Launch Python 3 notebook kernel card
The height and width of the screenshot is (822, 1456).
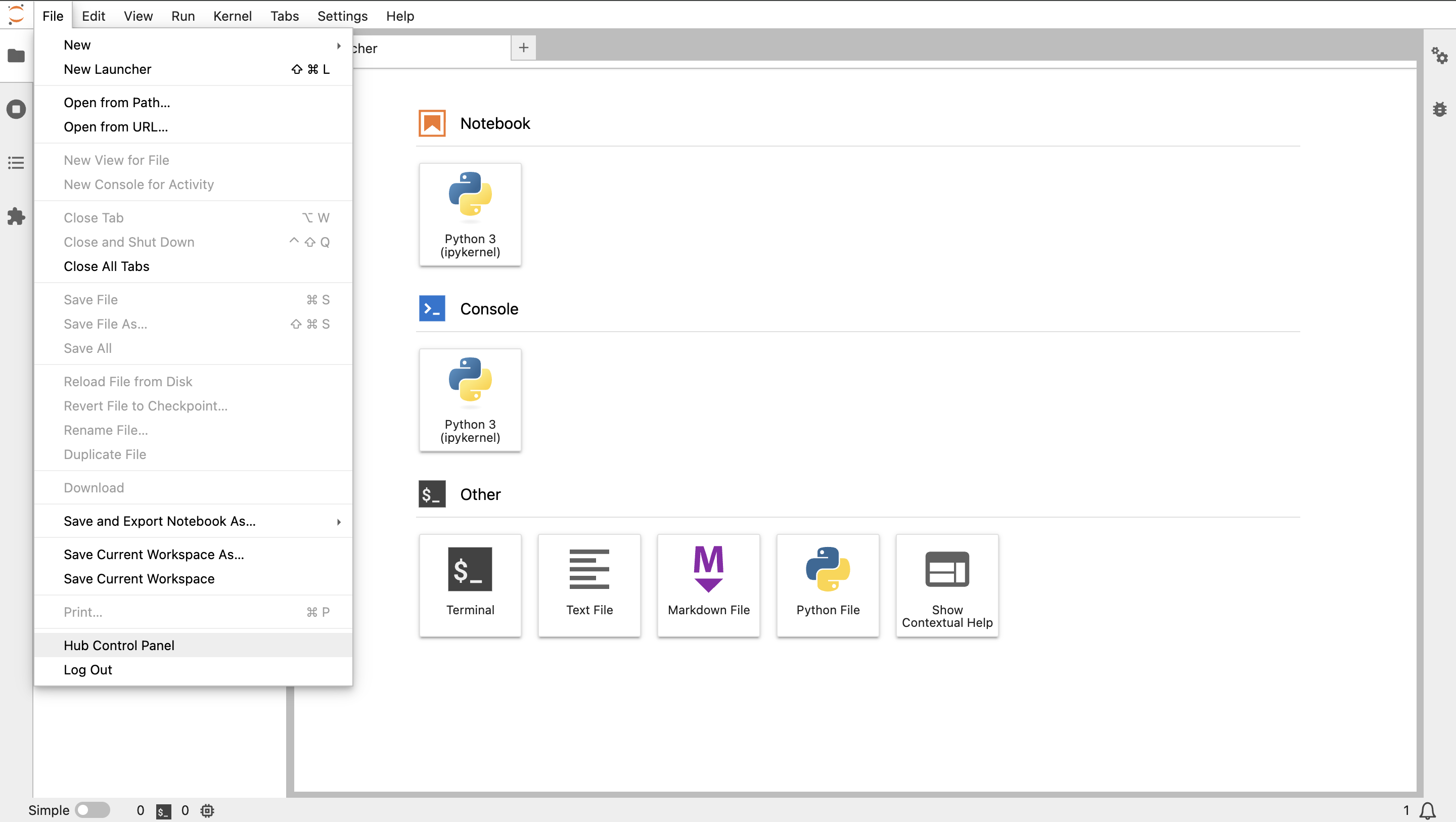(470, 214)
